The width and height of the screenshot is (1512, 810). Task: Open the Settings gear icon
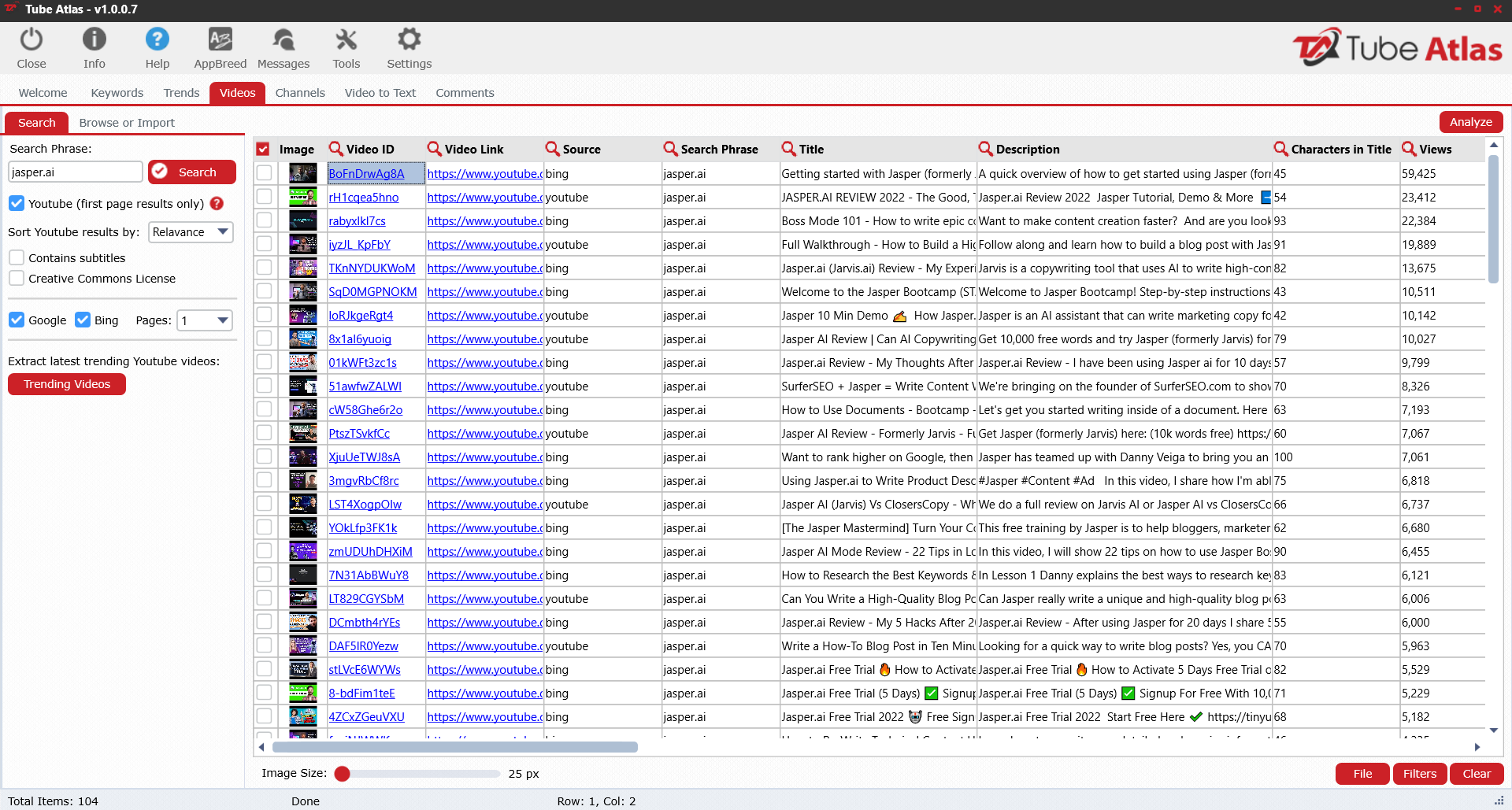[x=409, y=39]
